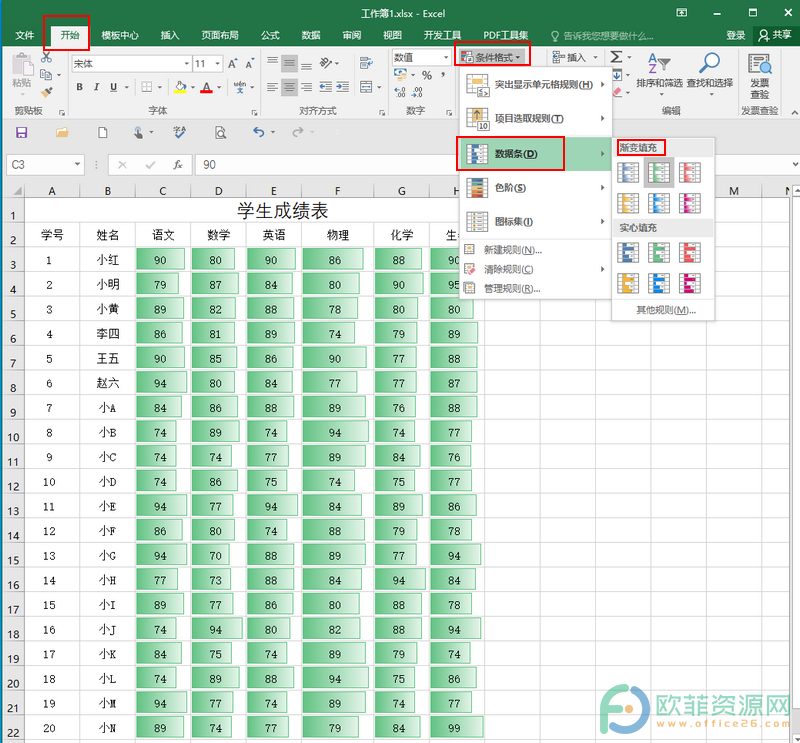Expand the Name Box dropdown for C3
Viewport: 800px width, 743px height.
pyautogui.click(x=77, y=164)
